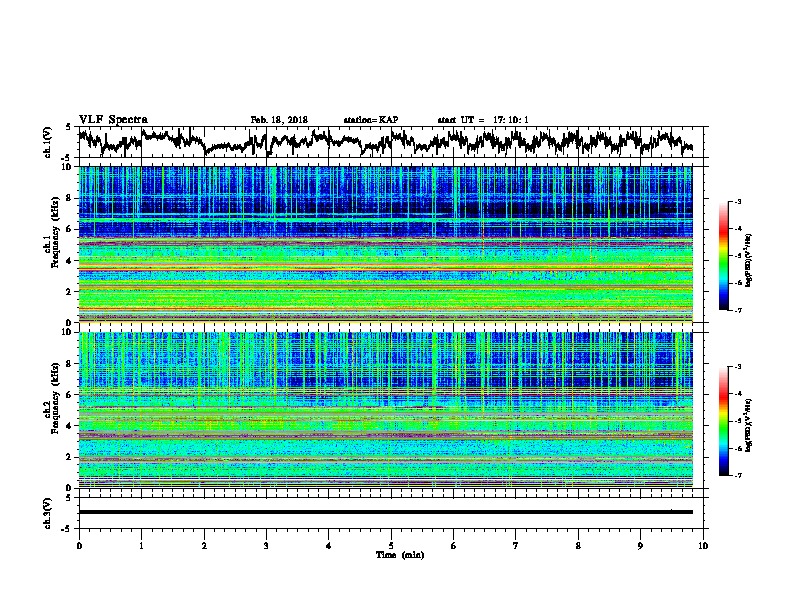Click time axis tick label "5" below the plots
Image resolution: width=792 pixels, height=612 pixels.
[x=391, y=546]
